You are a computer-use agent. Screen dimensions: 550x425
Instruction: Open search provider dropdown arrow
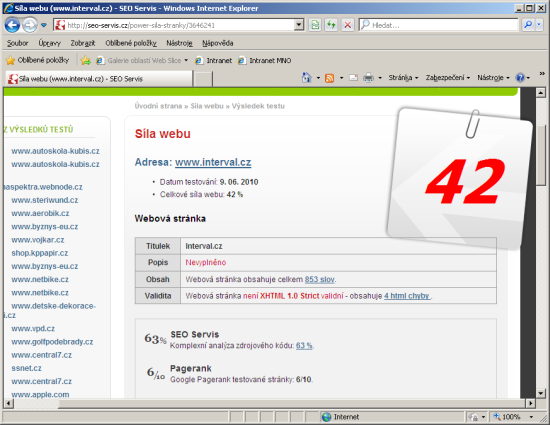(539, 25)
